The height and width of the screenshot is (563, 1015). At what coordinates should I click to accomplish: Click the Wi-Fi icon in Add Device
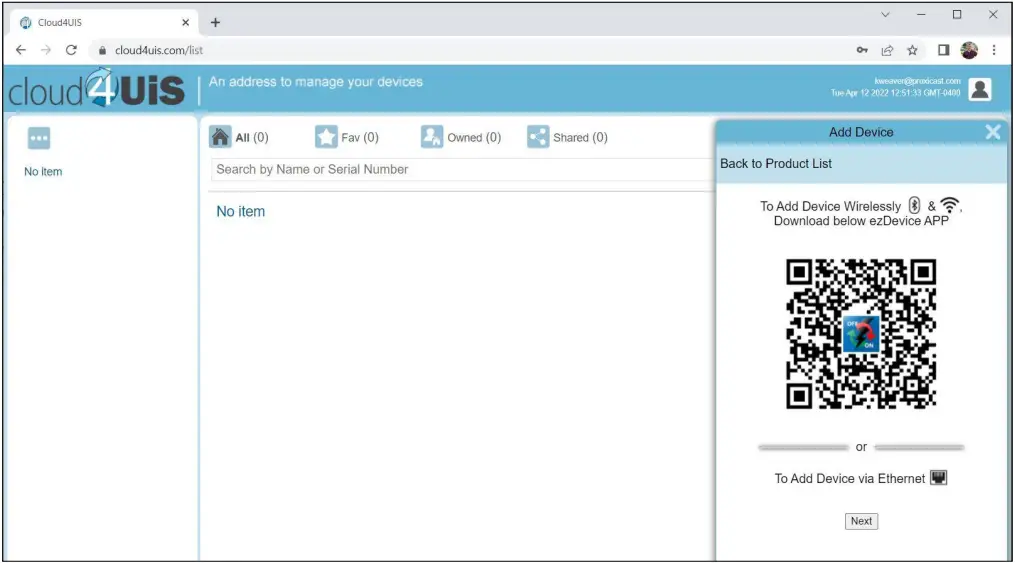pos(950,205)
